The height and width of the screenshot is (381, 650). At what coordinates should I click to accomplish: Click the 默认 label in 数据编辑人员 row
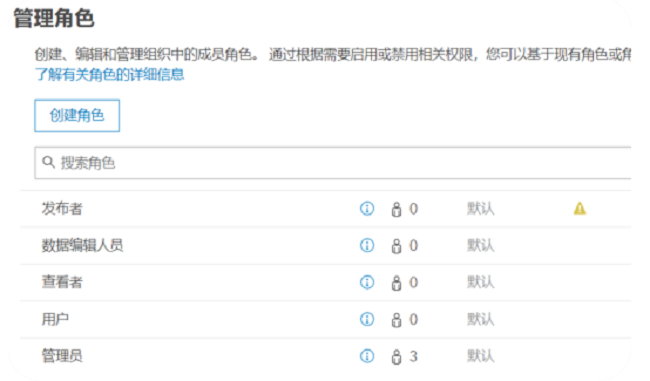click(x=481, y=245)
